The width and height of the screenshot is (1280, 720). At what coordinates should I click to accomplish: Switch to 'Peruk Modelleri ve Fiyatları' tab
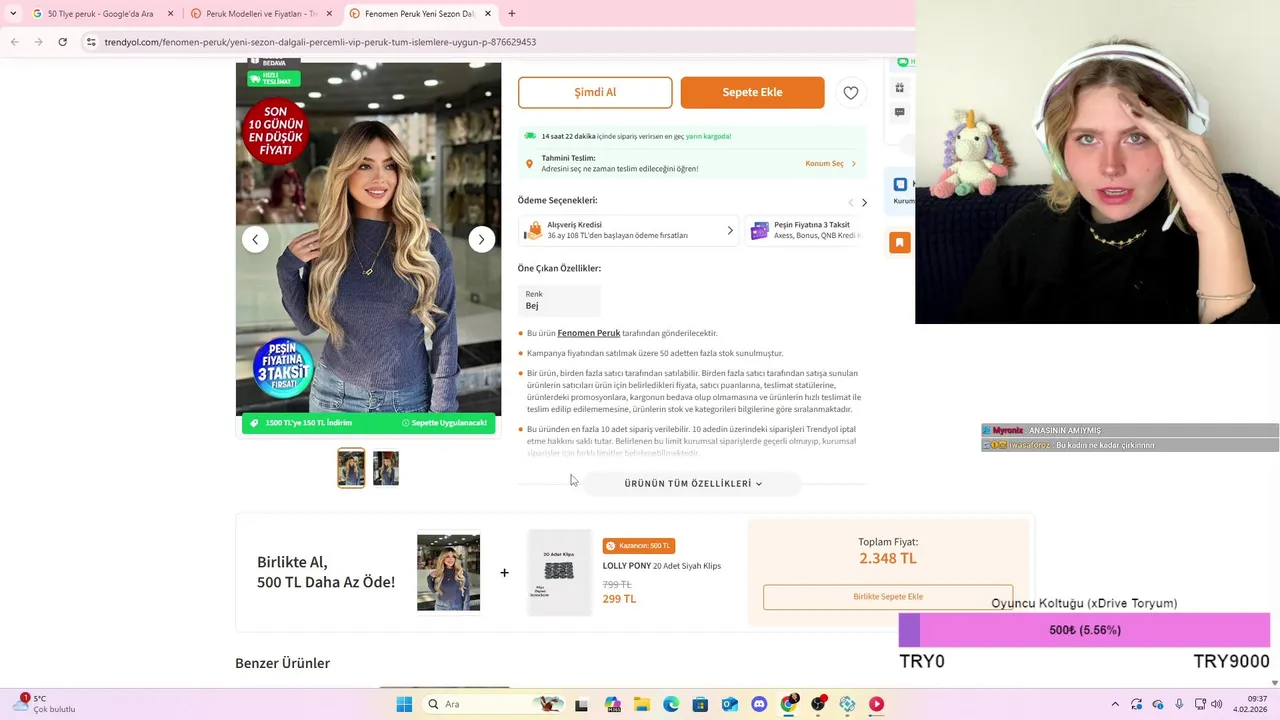click(x=260, y=14)
